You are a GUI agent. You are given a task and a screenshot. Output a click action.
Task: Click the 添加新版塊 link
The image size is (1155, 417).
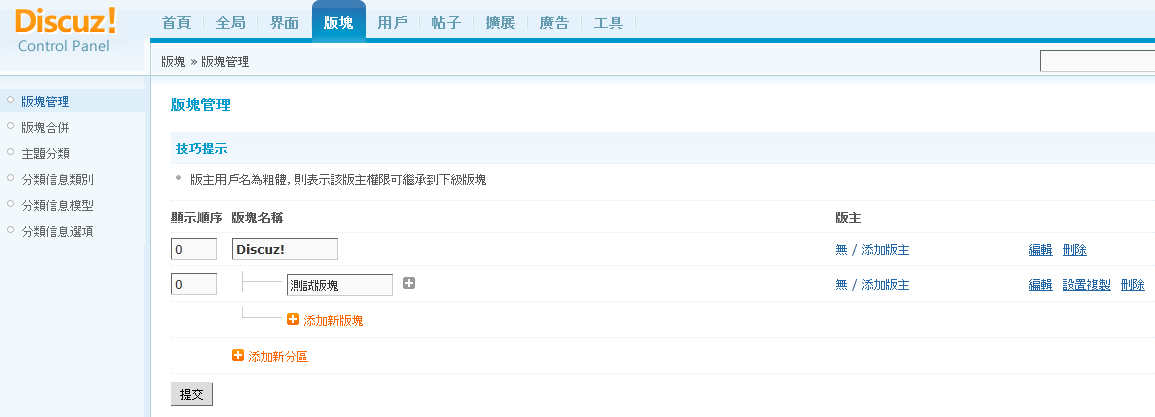(x=333, y=320)
